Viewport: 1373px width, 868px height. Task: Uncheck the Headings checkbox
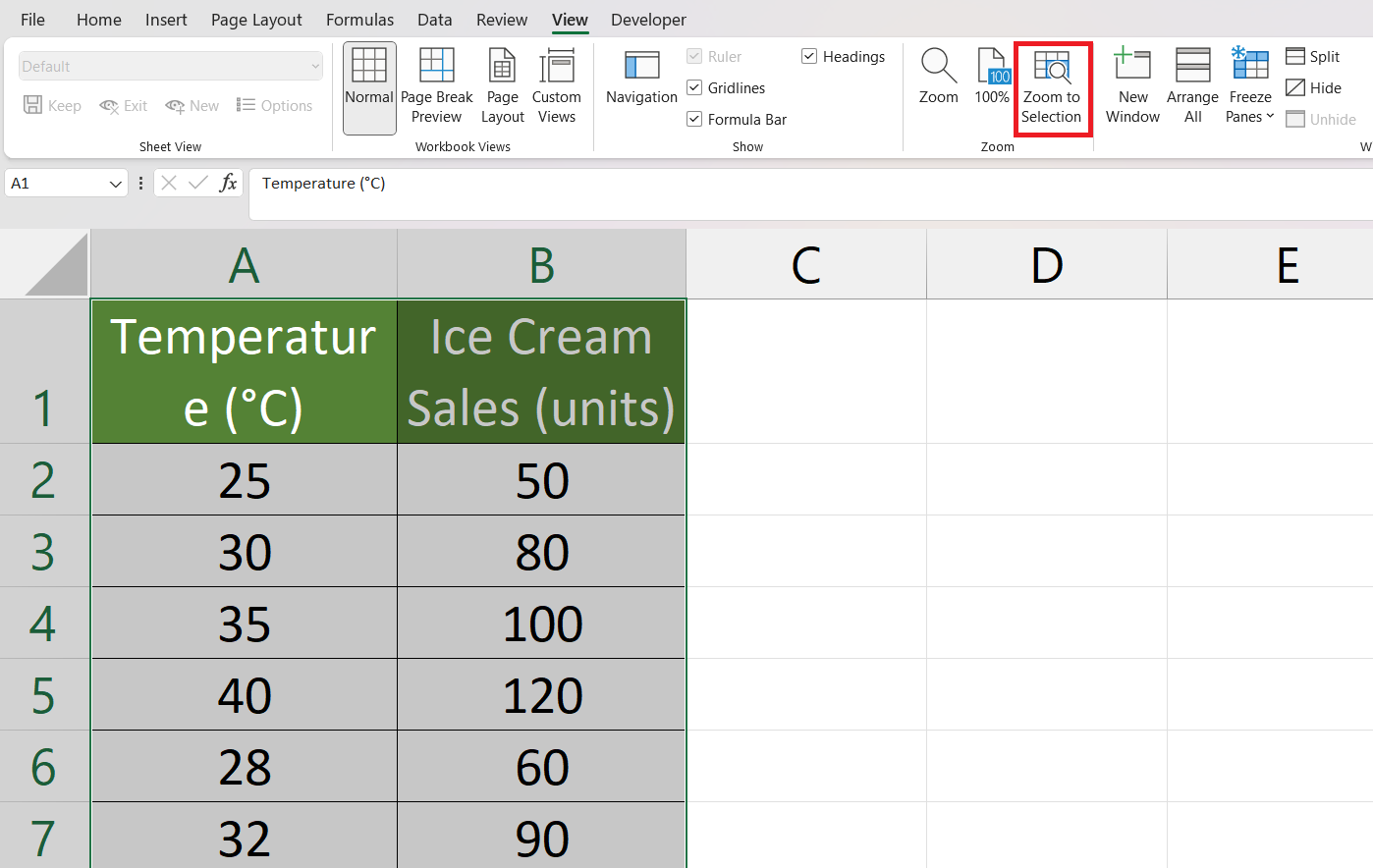(809, 57)
